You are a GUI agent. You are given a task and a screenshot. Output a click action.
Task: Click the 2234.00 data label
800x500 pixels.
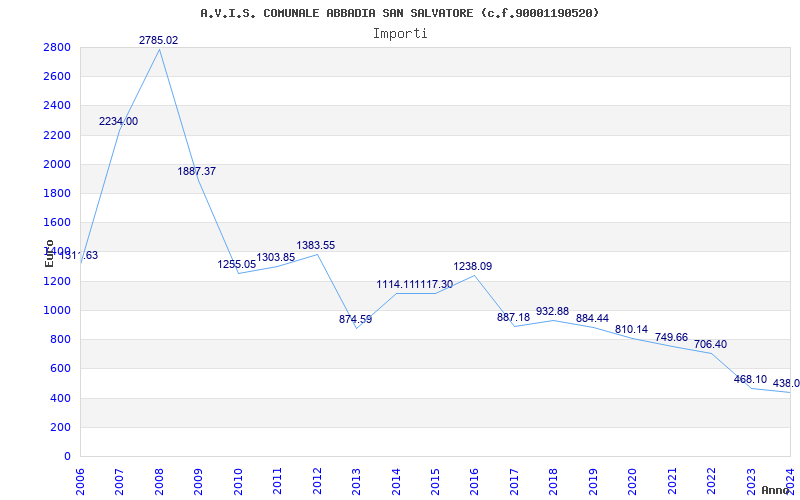pyautogui.click(x=118, y=121)
